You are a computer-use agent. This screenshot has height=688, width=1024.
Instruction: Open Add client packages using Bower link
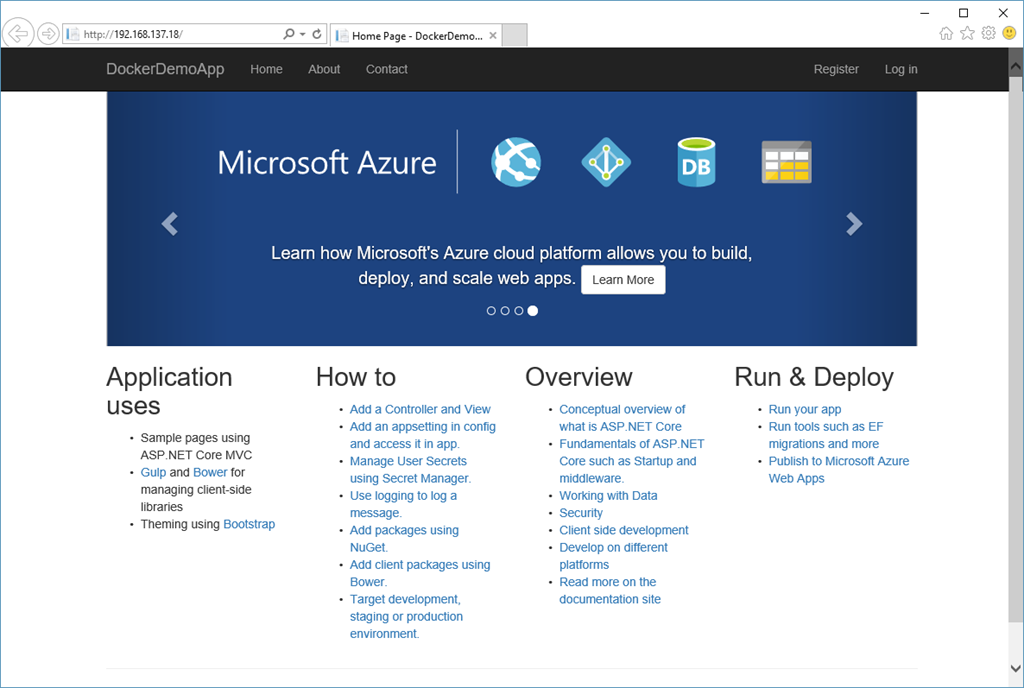pos(420,573)
